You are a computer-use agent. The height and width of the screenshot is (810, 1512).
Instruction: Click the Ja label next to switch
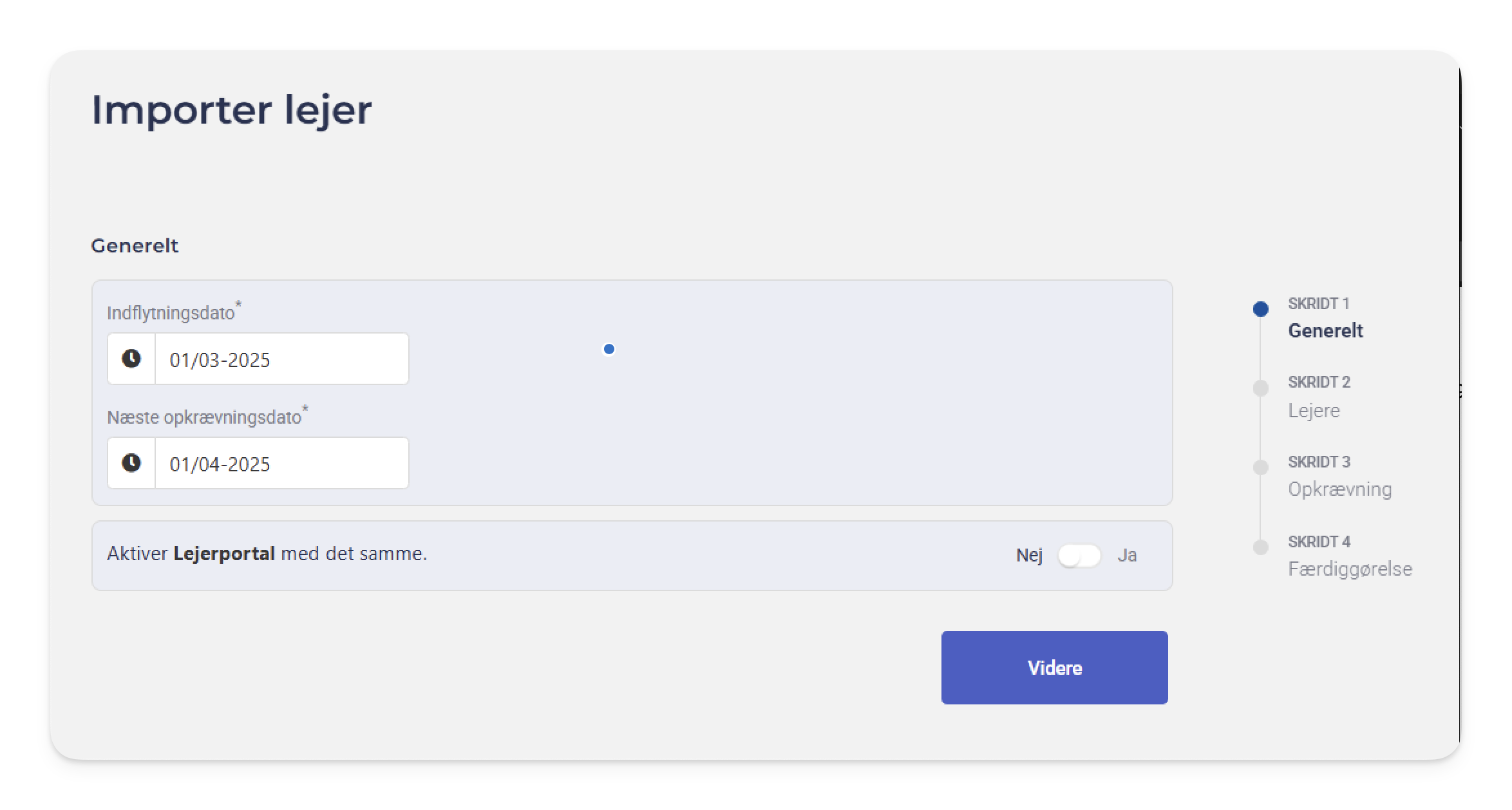coord(1127,555)
